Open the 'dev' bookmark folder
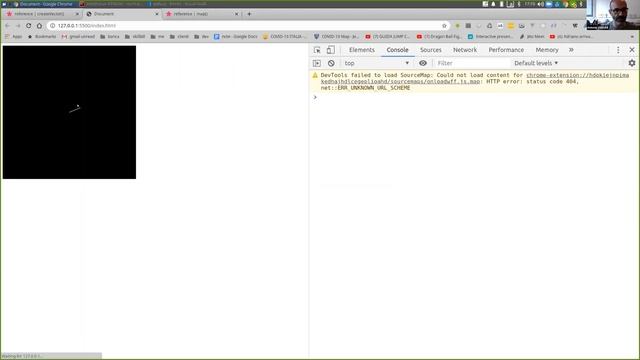The image size is (640, 360). click(x=202, y=37)
